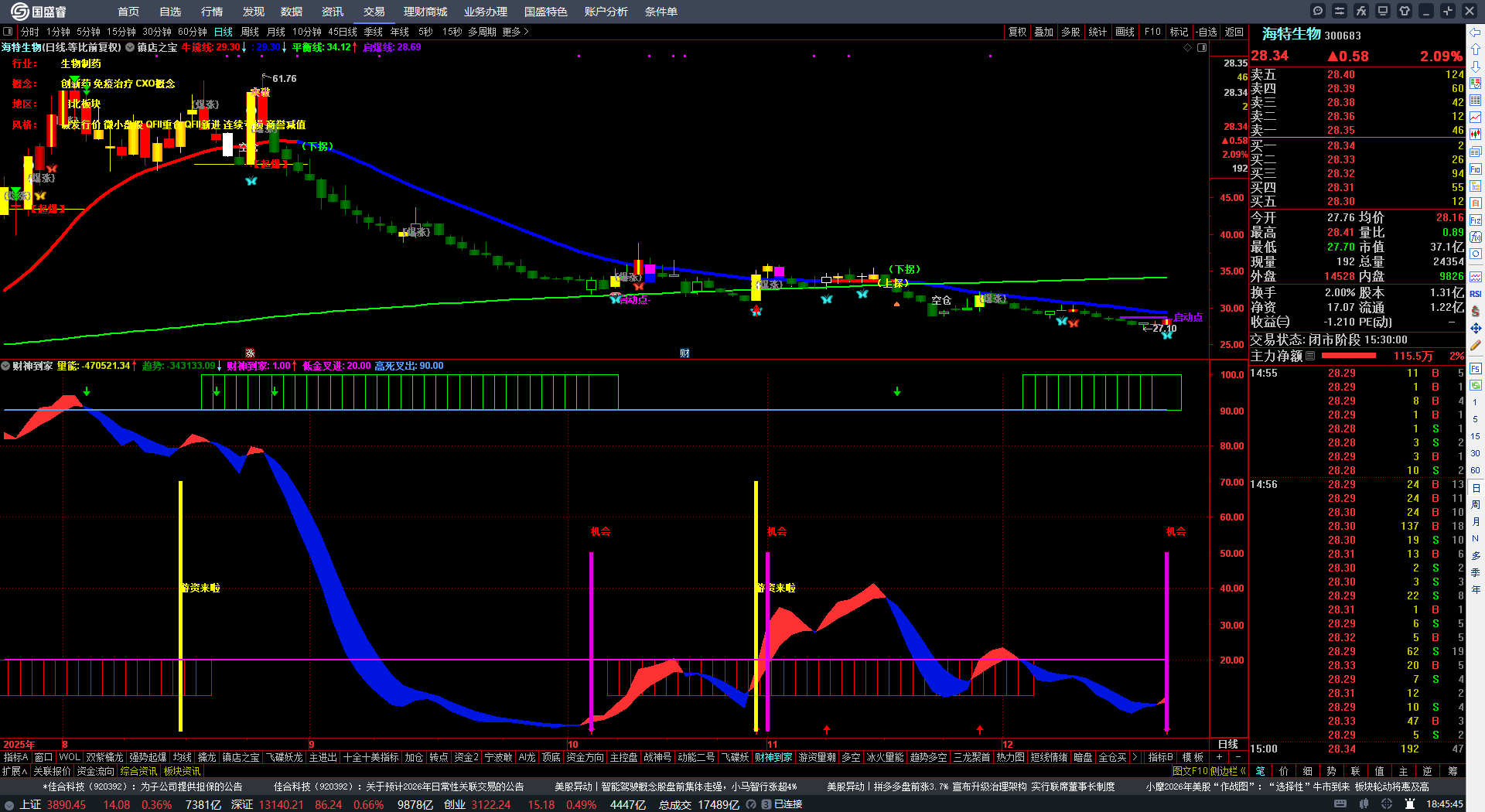Click the skin theme shirt icon
This screenshot has width=1485, height=812.
[1405, 11]
